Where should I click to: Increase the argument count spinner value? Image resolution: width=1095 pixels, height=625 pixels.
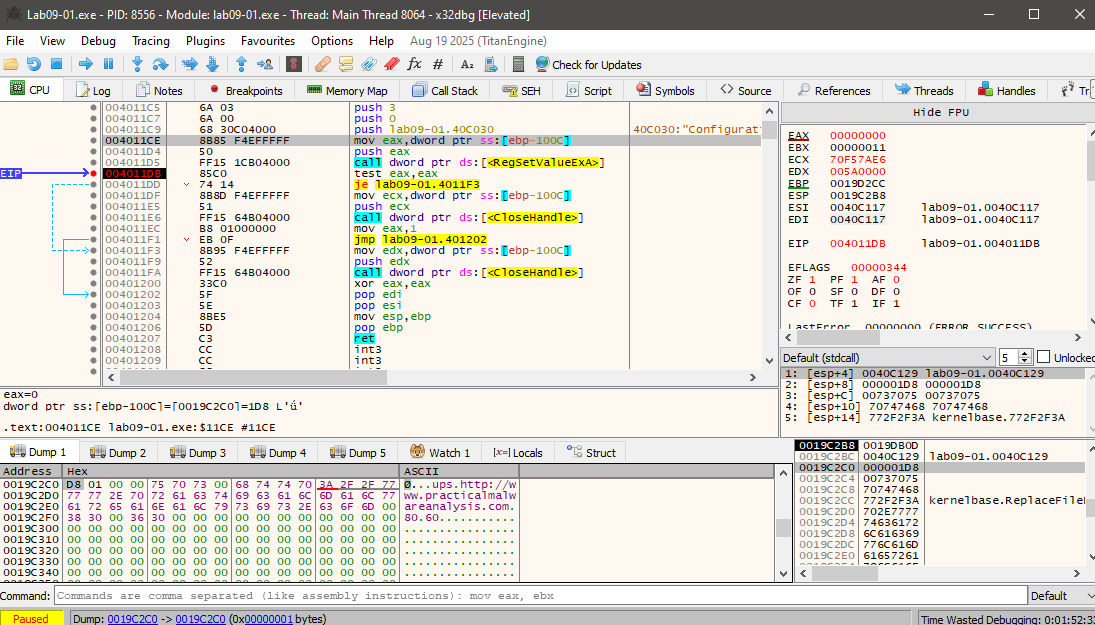[x=1026, y=354]
